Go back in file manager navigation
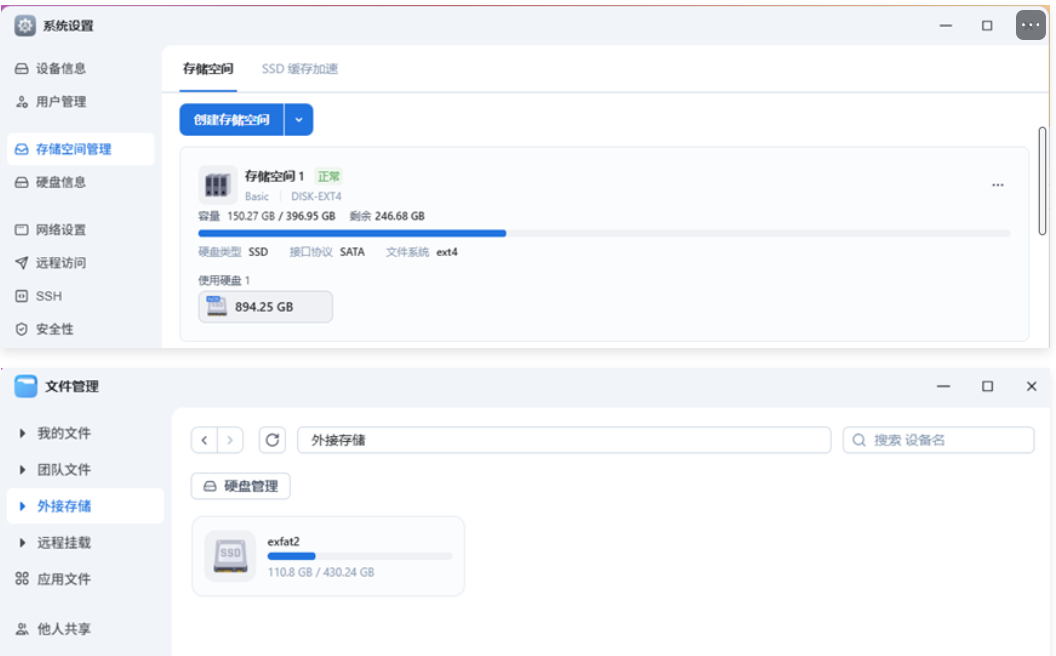This screenshot has width=1056, height=656. 204,440
